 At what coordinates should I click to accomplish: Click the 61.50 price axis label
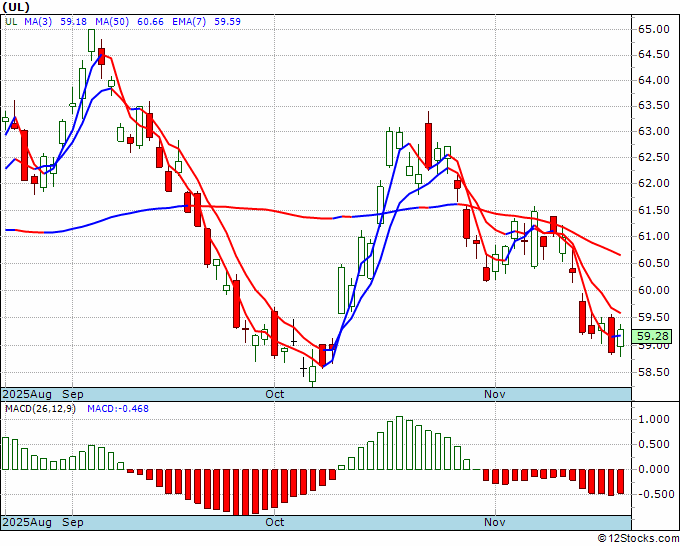654,210
